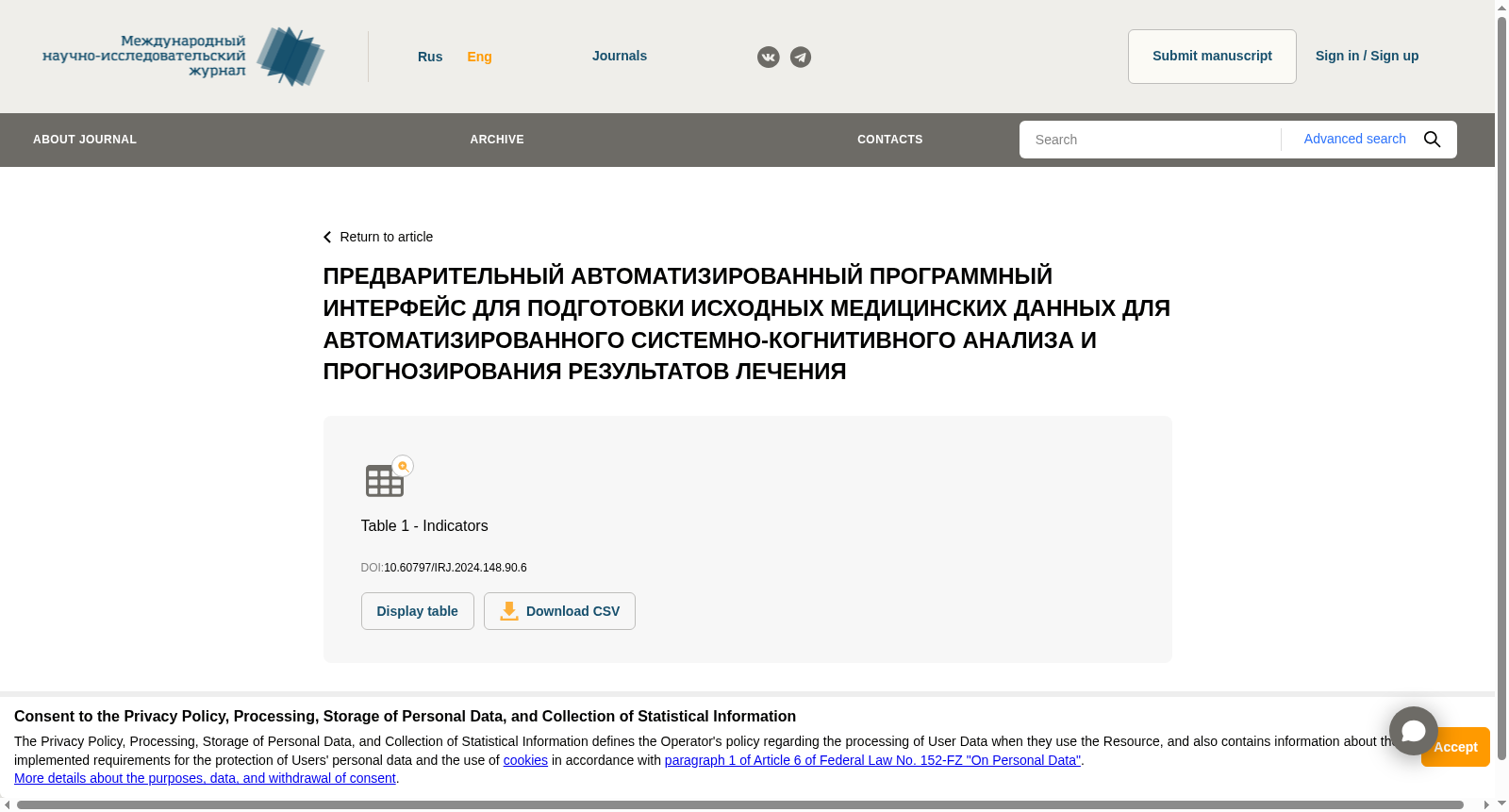The width and height of the screenshot is (1509, 812).
Task: Click the Download CSV button
Action: tap(559, 611)
